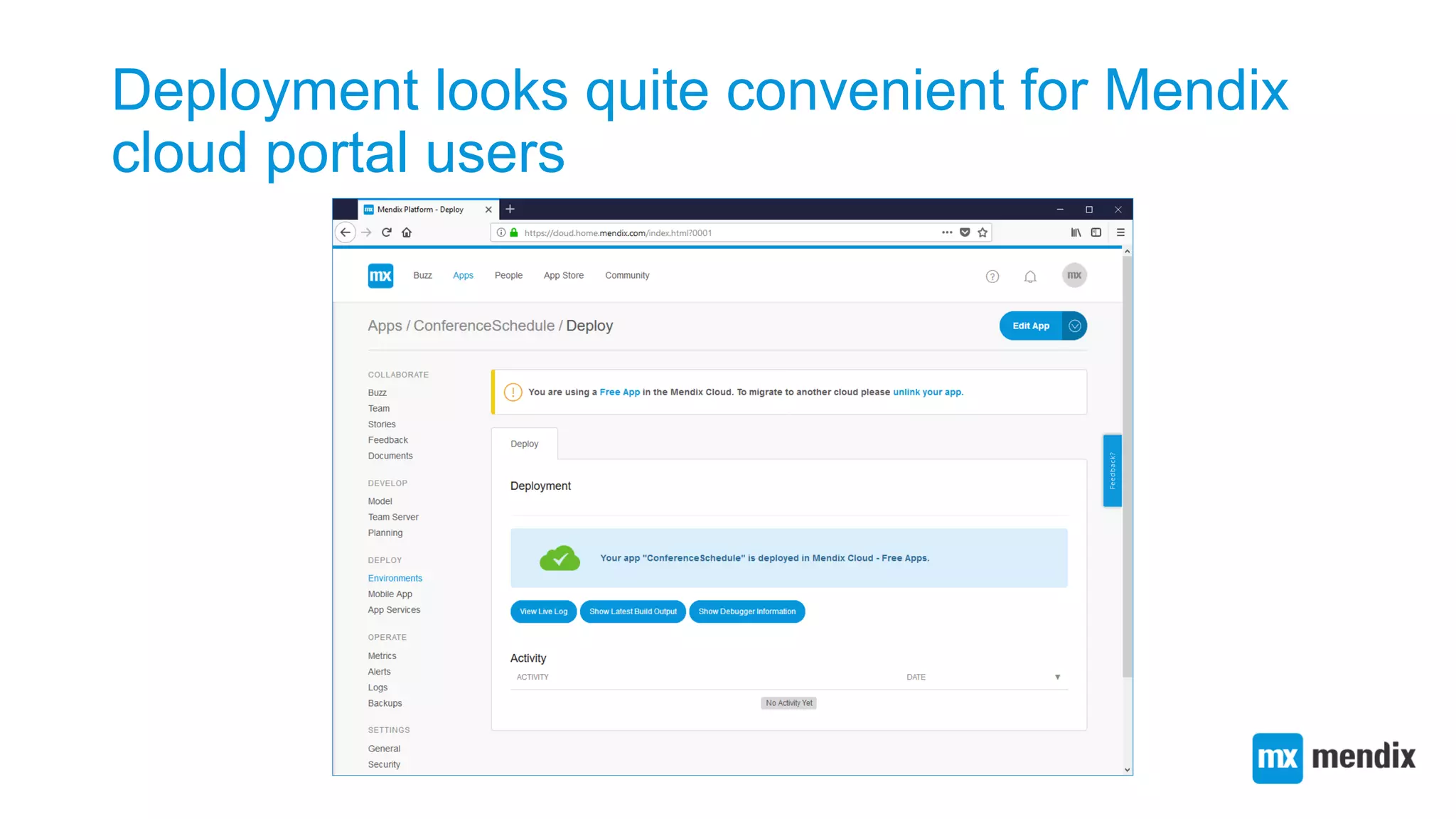1456x819 pixels.
Task: Click ConferenceSchedule in the breadcrumb
Action: 484,326
